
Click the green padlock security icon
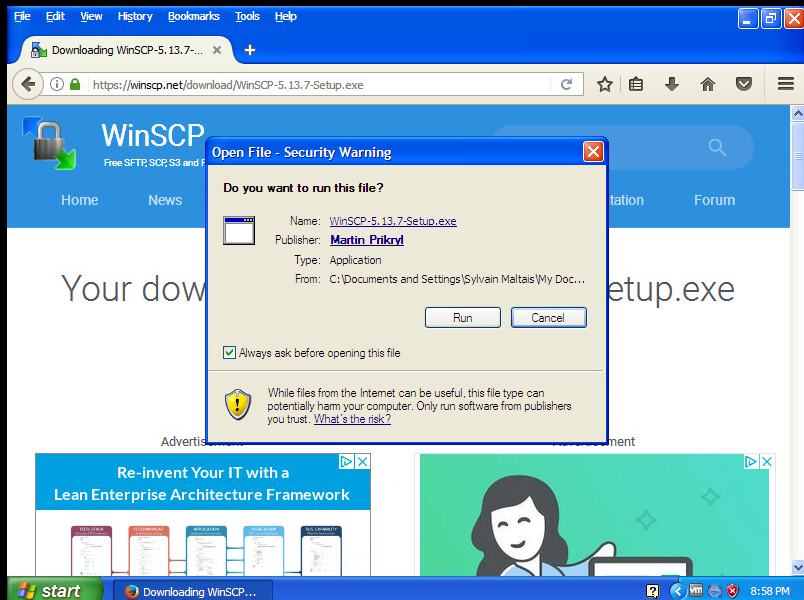click(x=75, y=84)
